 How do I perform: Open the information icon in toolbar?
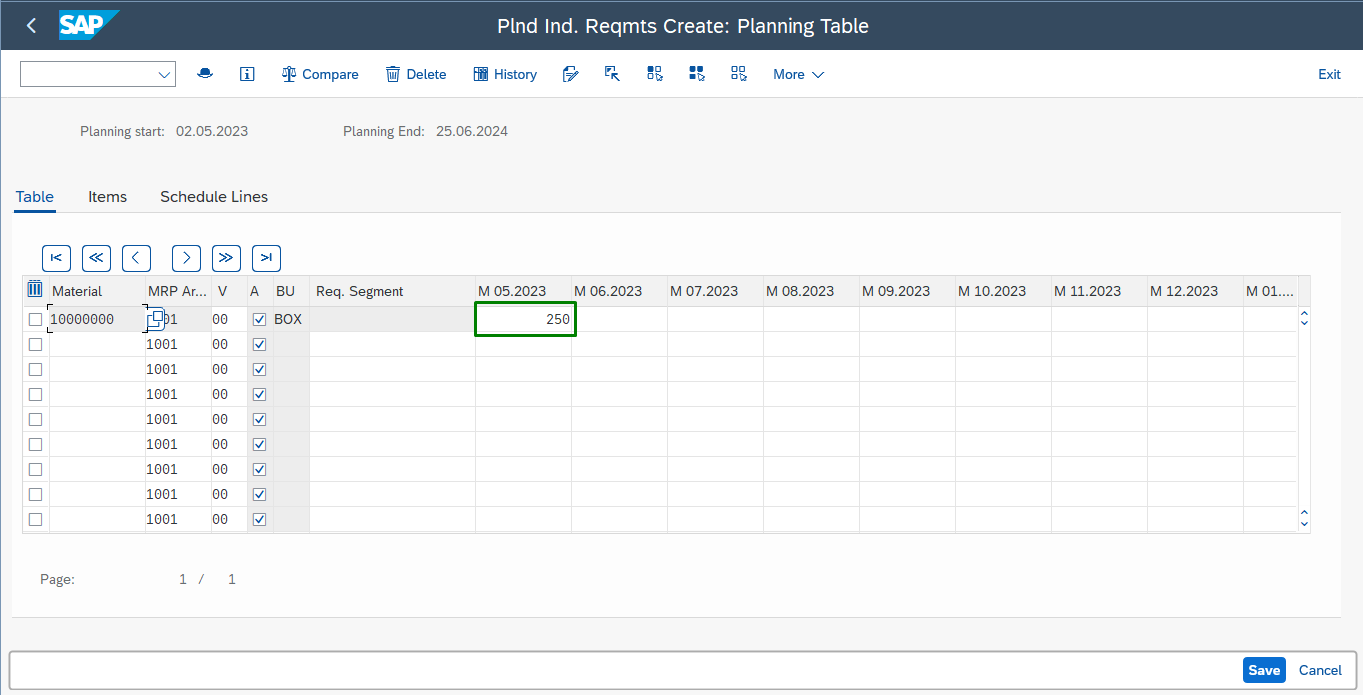[x=247, y=74]
